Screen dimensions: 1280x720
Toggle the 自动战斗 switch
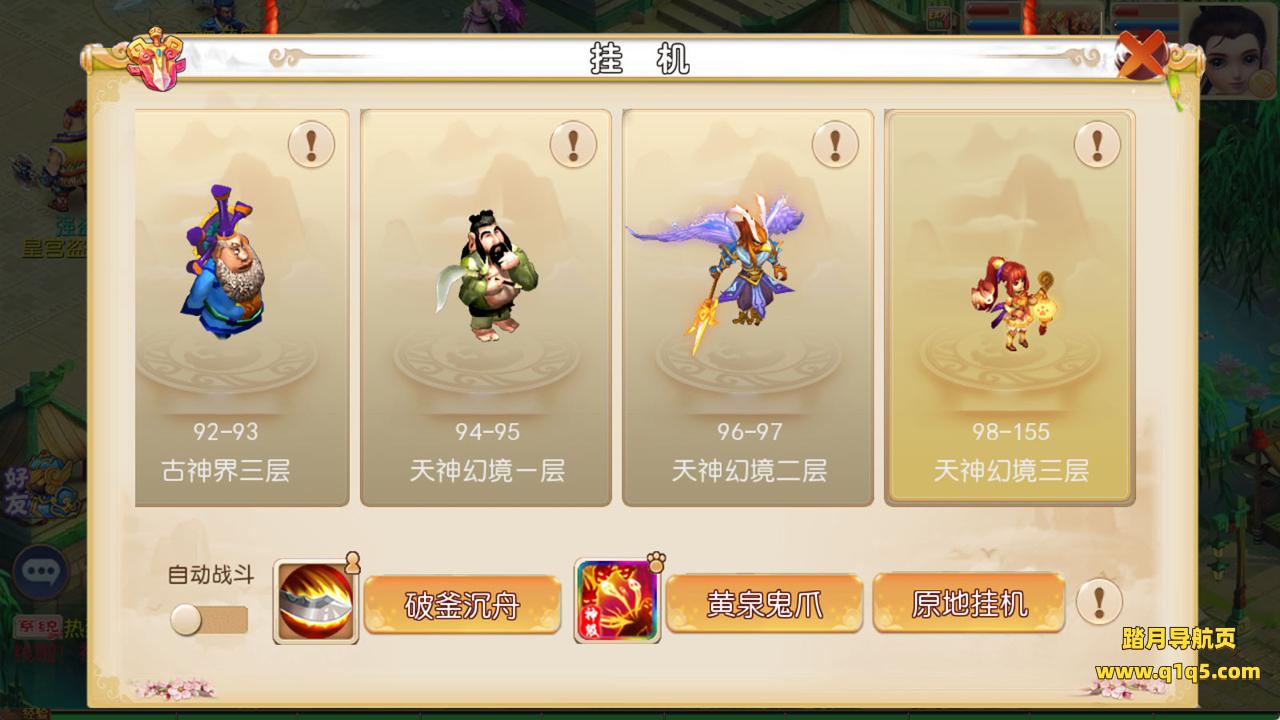(x=208, y=620)
